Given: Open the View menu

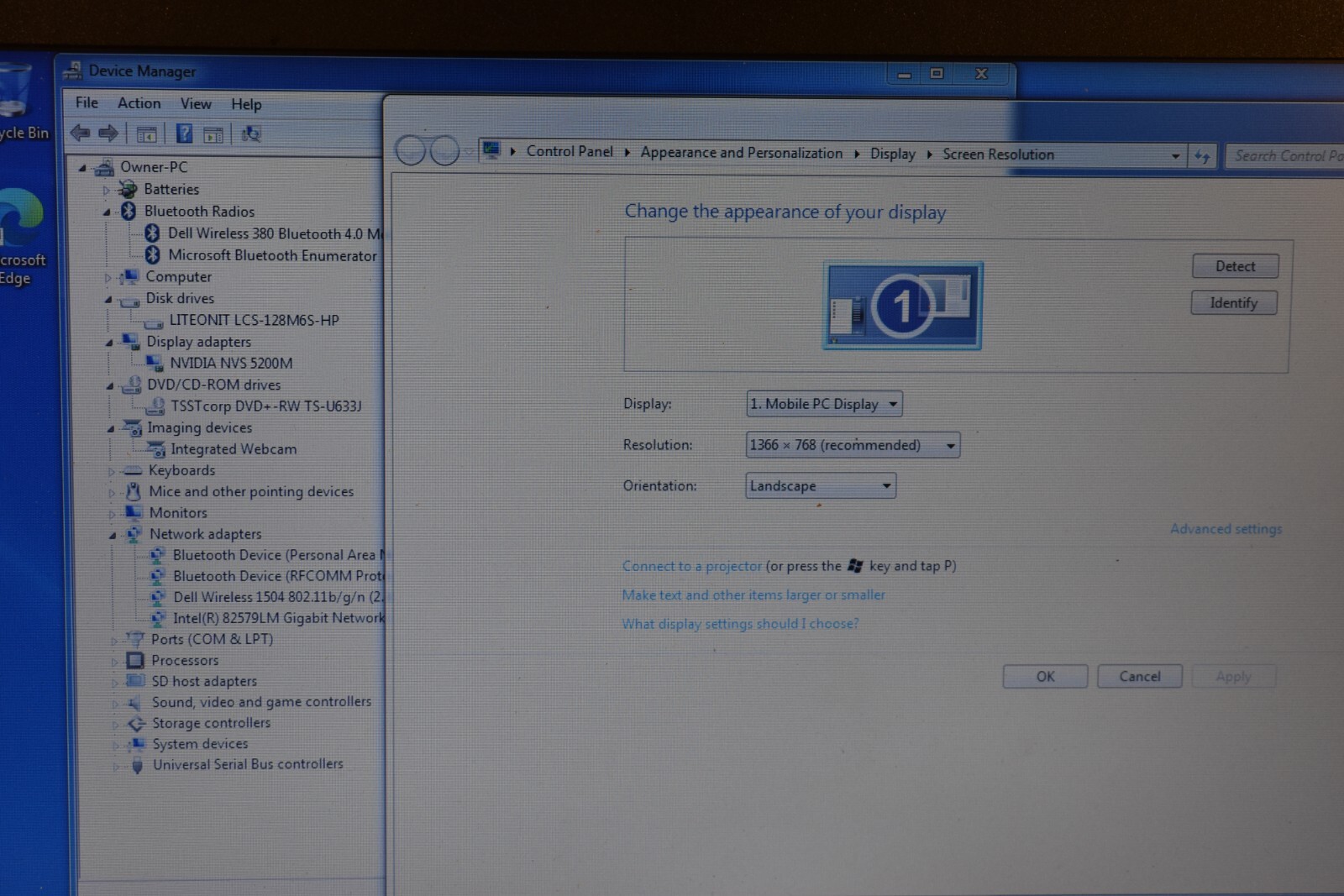Looking at the screenshot, I should 196,104.
